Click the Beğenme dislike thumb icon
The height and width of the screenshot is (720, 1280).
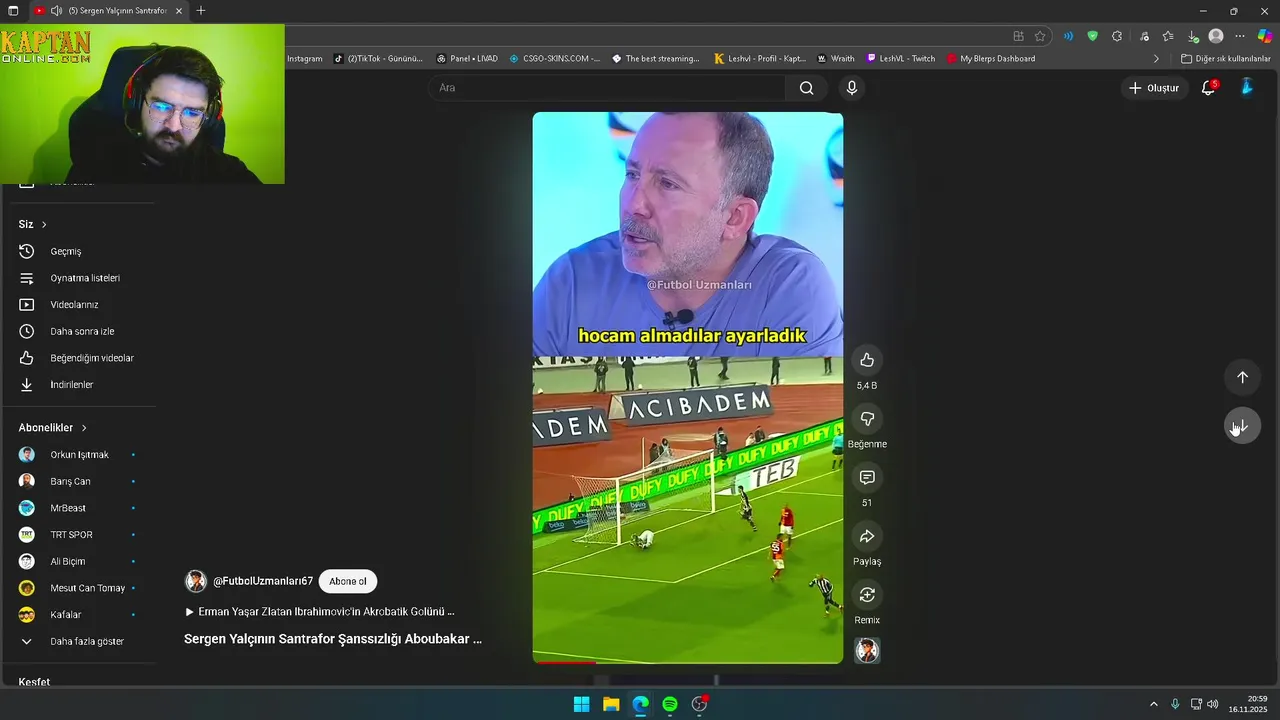[x=867, y=419]
